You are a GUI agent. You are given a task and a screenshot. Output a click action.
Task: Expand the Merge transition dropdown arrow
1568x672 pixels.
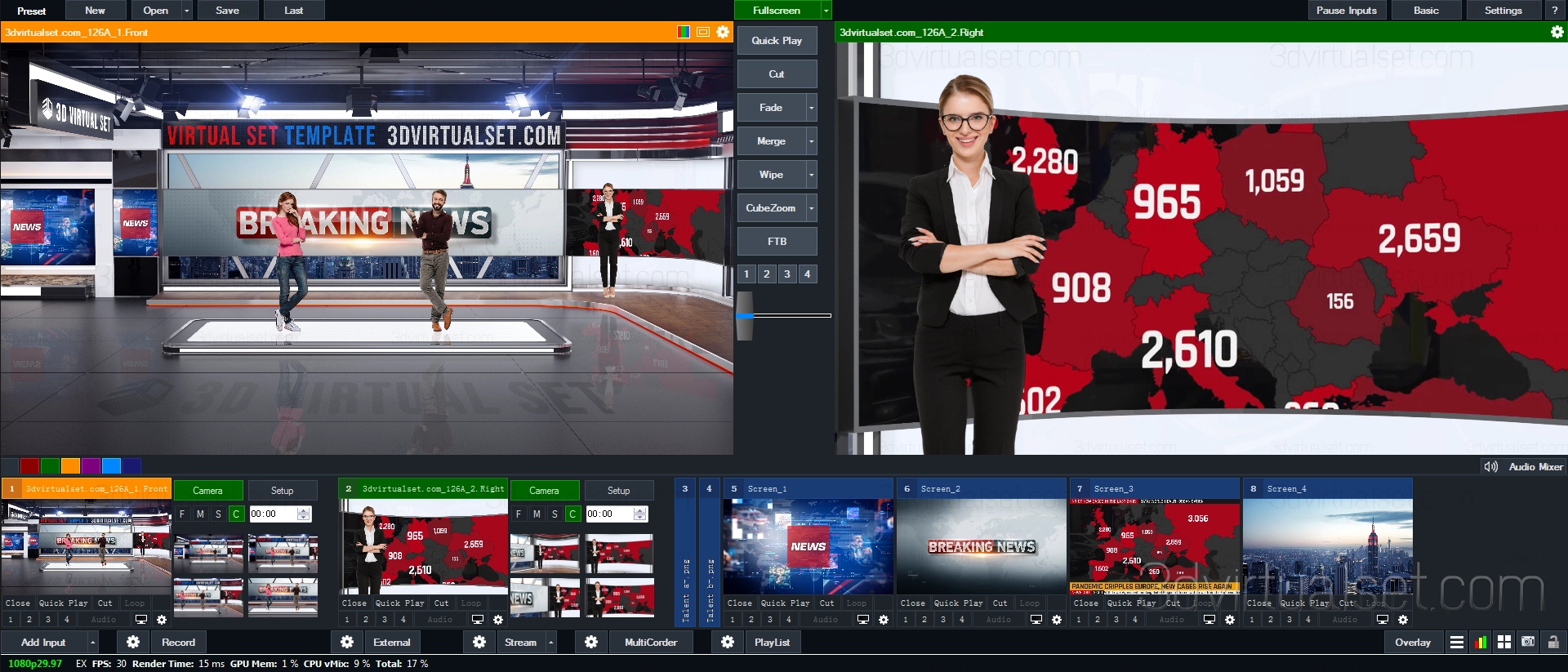click(812, 141)
